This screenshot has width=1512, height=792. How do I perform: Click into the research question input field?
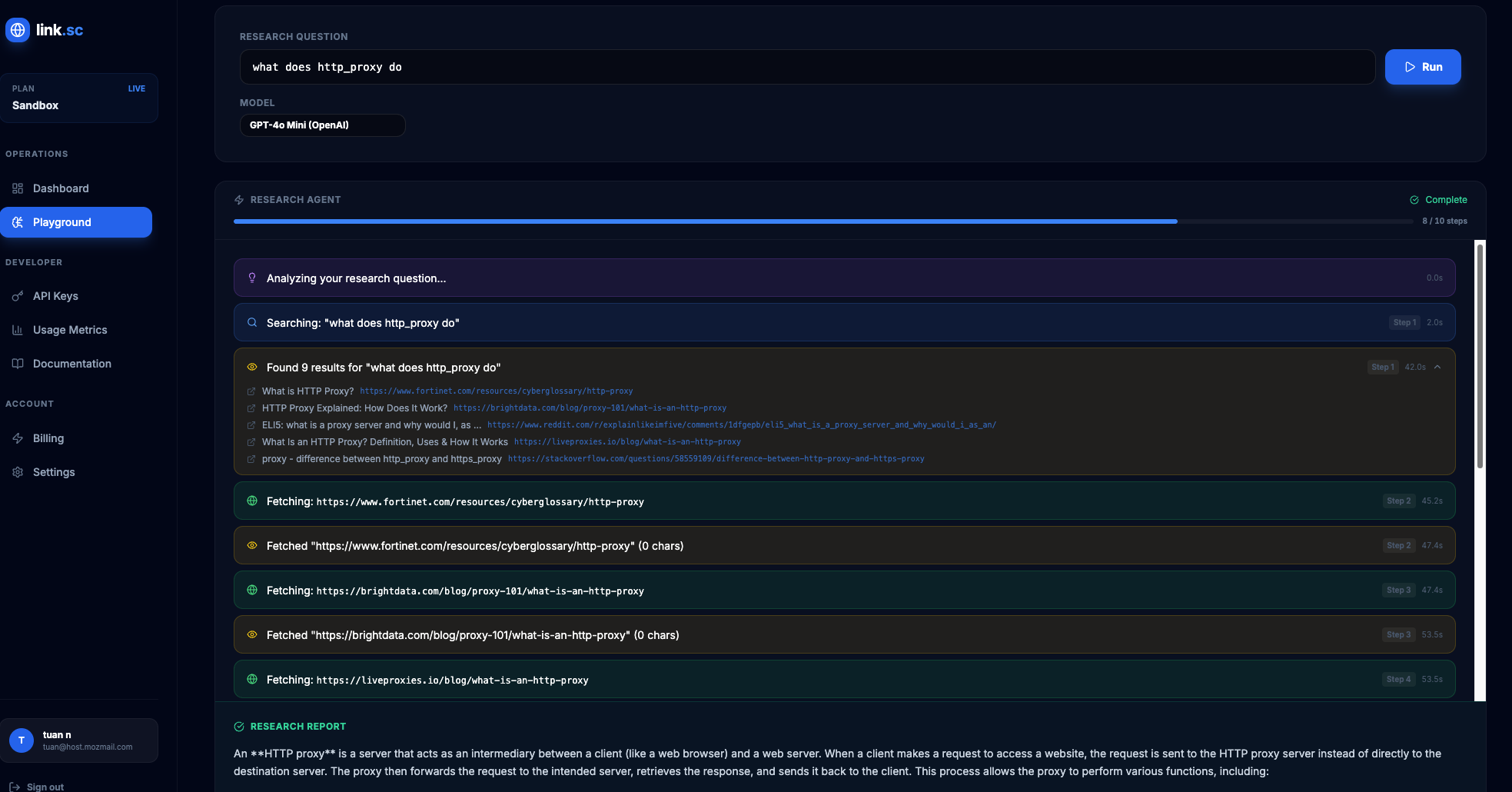807,67
